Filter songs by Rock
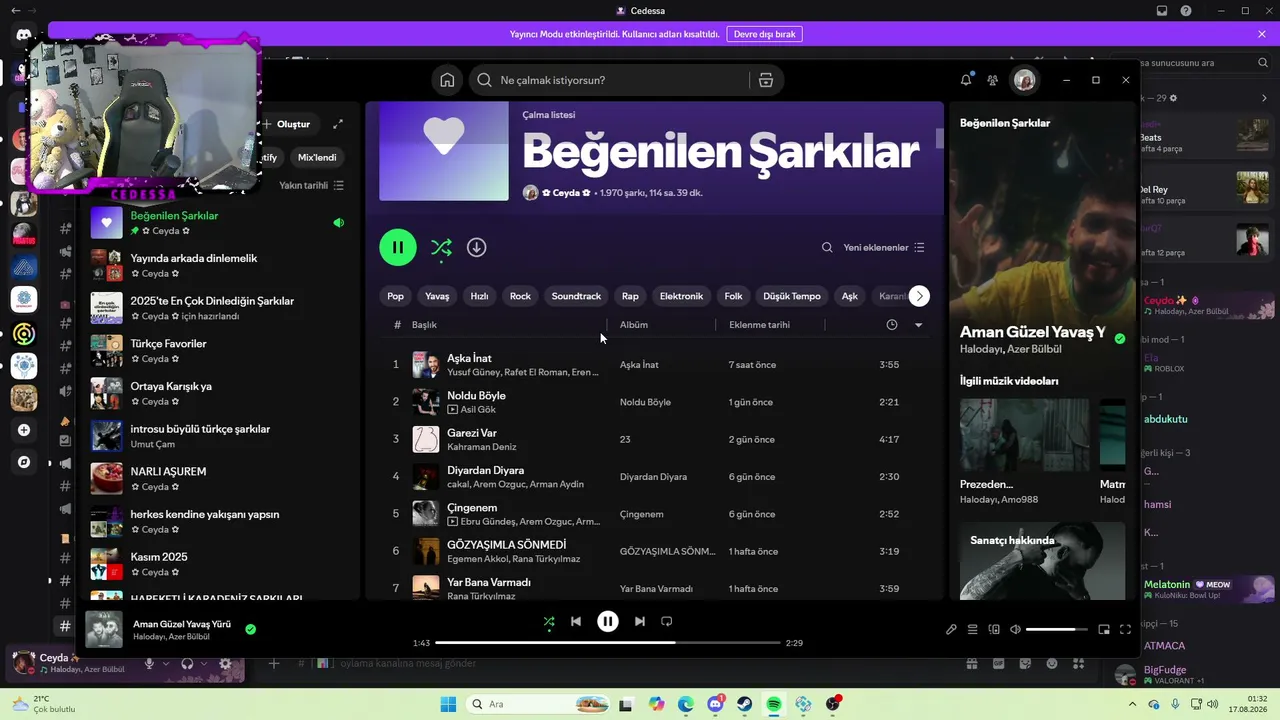 [520, 296]
